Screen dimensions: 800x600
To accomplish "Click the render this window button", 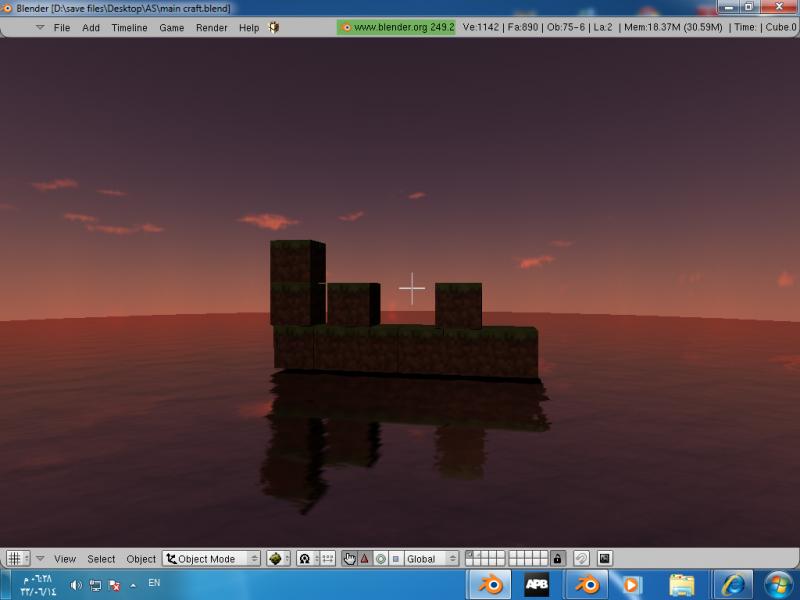I will pyautogui.click(x=605, y=559).
